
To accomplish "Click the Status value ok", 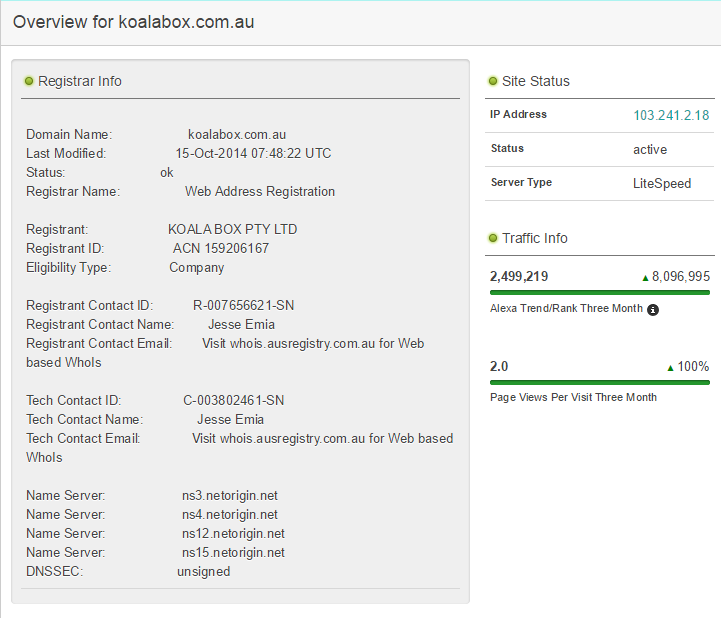I will point(166,173).
